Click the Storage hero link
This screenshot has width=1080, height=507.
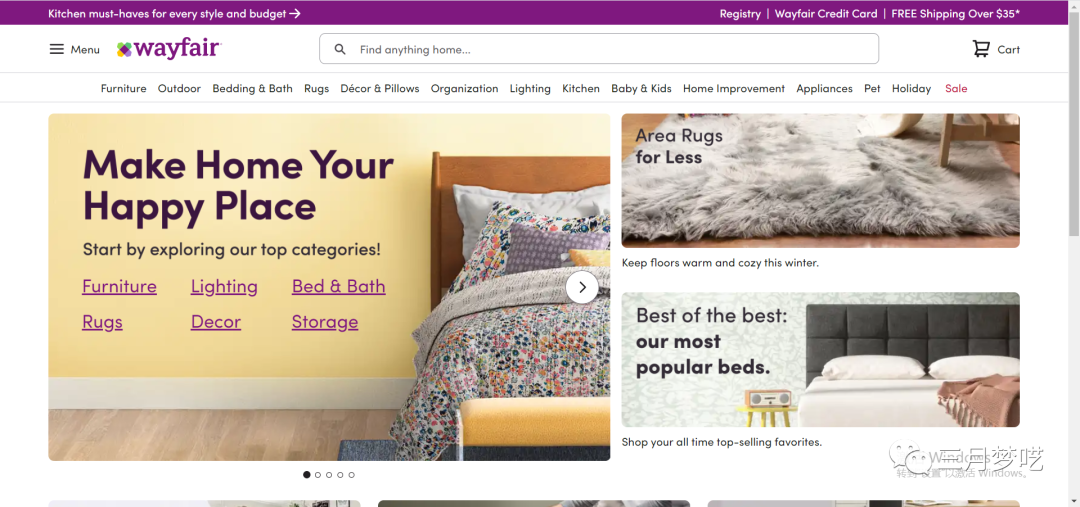point(324,322)
